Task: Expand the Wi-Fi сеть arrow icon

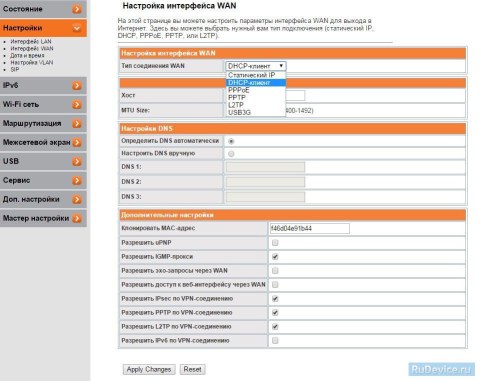Action: click(x=77, y=105)
